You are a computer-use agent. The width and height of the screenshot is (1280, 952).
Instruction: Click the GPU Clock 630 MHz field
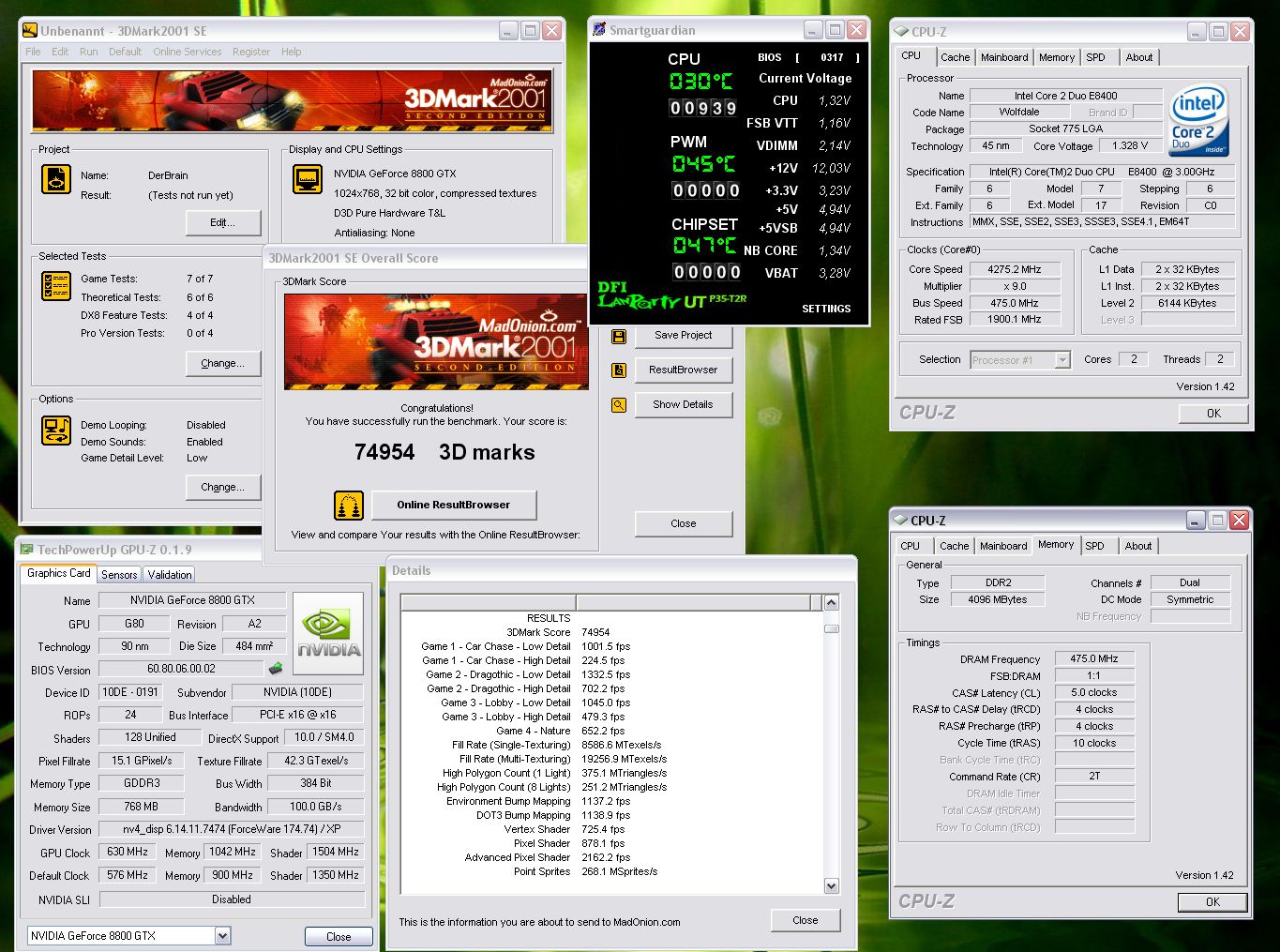(128, 853)
